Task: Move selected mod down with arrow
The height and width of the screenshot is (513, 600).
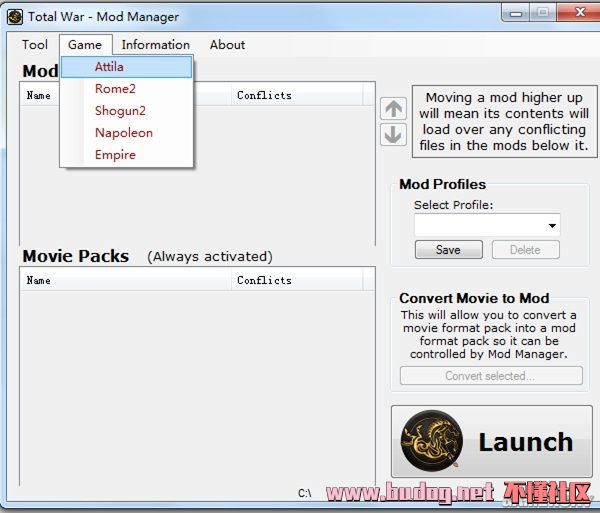Action: pos(393,134)
